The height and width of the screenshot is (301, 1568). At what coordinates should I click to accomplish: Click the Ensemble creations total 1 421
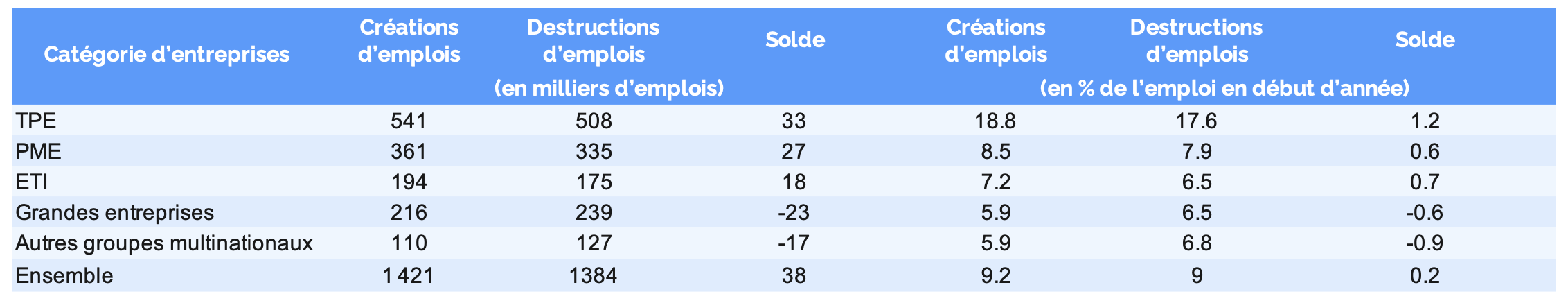(409, 275)
